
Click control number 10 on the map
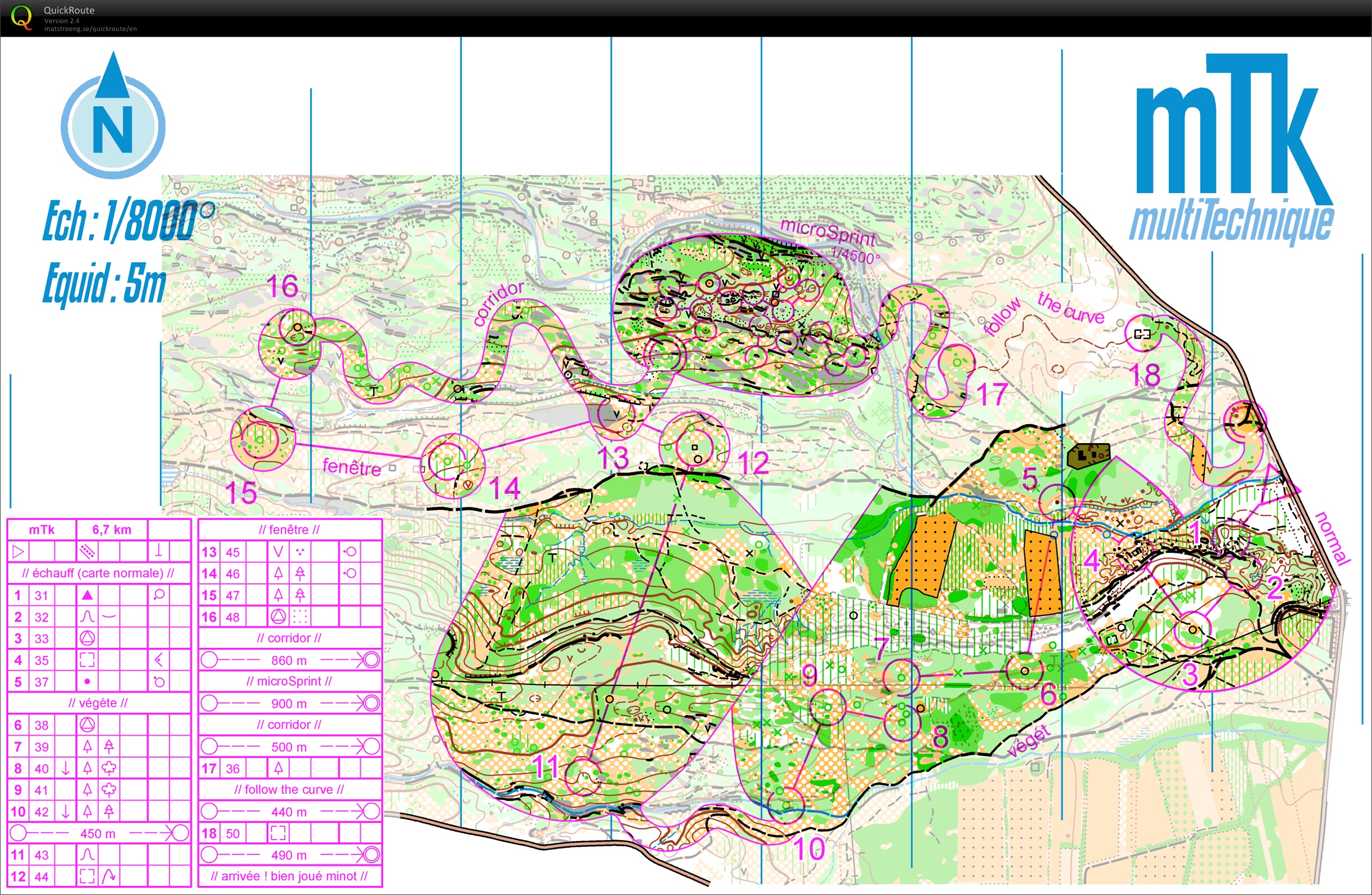(809, 849)
